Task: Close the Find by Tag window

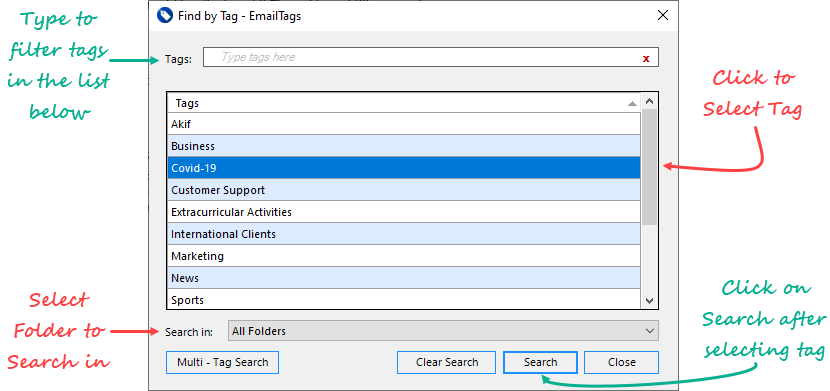Action: tap(663, 15)
